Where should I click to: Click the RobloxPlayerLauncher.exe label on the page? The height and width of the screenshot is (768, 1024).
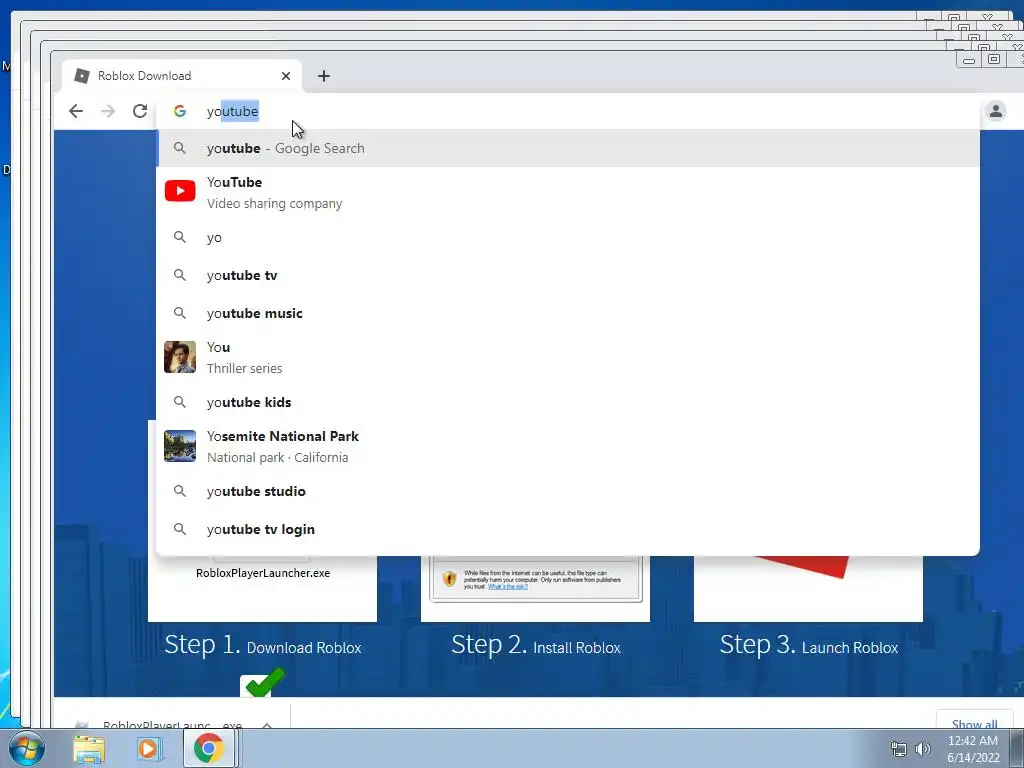(263, 573)
